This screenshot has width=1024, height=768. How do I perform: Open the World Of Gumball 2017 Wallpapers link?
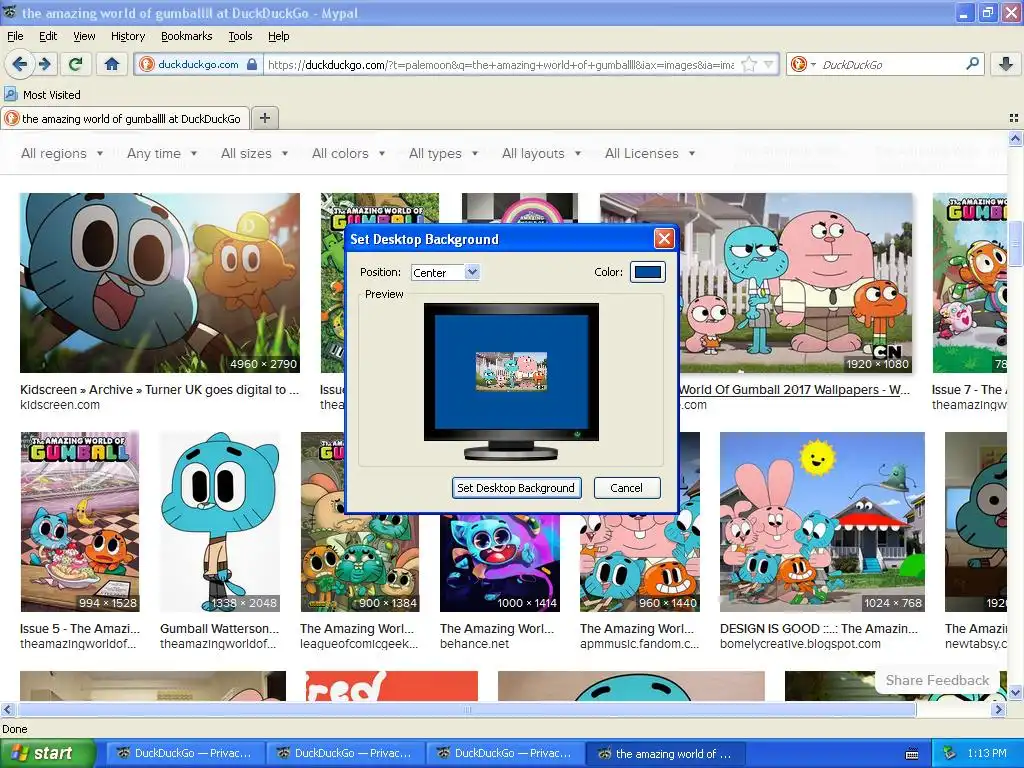point(794,390)
